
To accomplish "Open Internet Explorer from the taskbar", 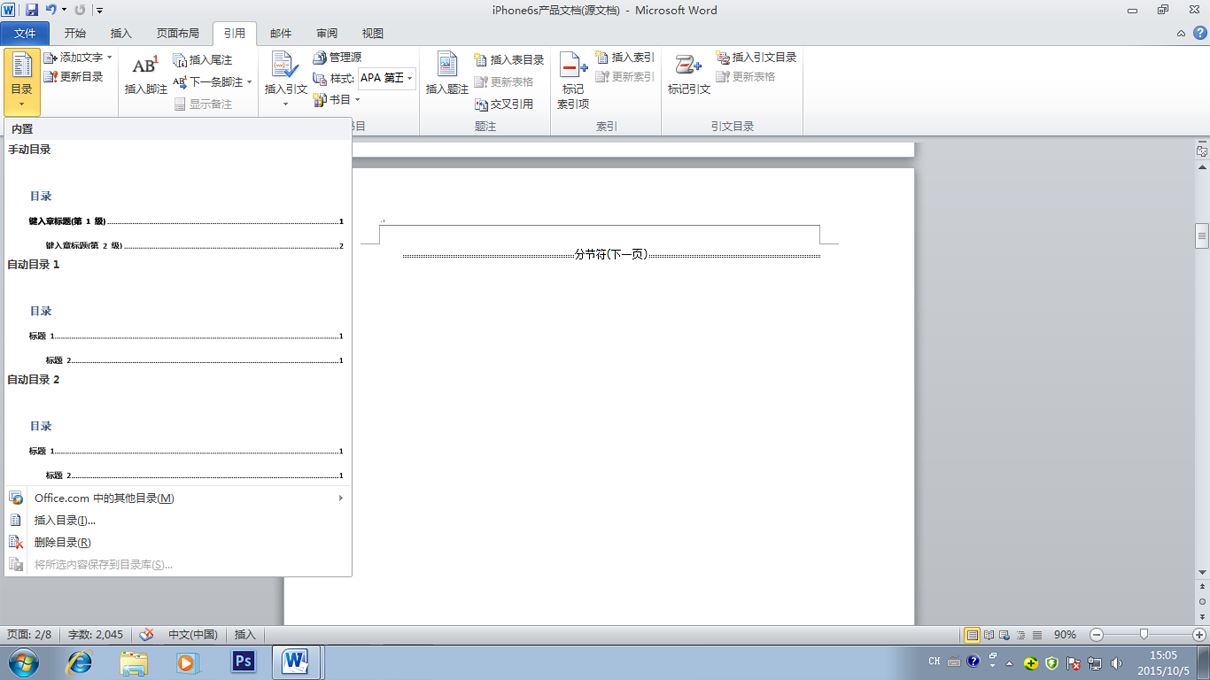I will tap(79, 662).
